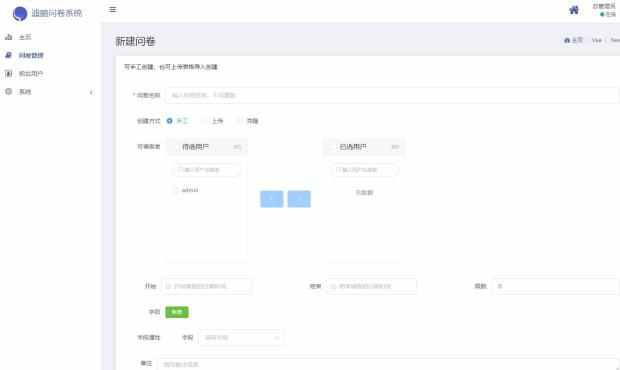Click the blue round system logo
Viewport: 620px width, 370px height.
click(x=20, y=13)
